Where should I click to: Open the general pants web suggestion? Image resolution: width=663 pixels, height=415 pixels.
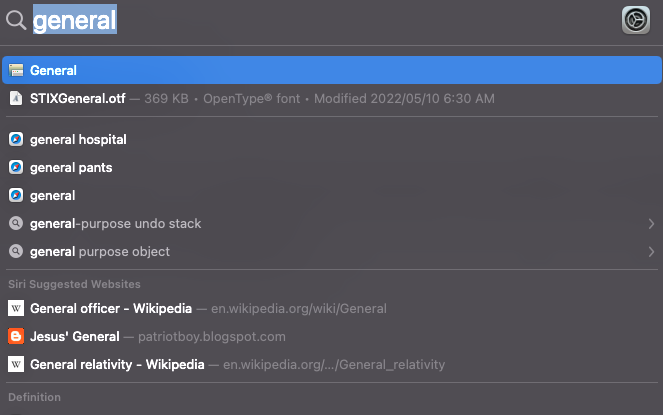pos(332,167)
